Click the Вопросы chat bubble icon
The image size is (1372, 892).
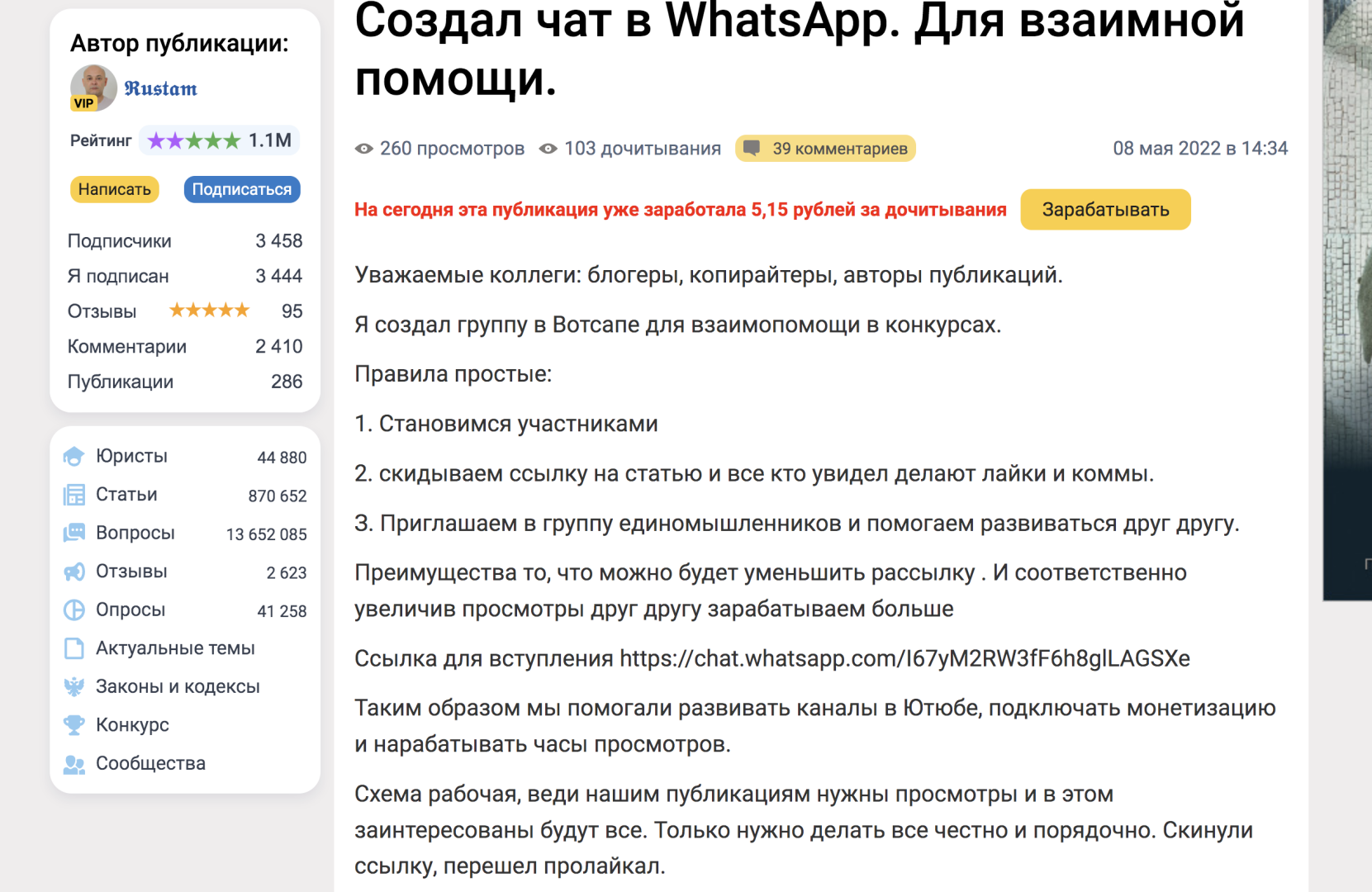74,533
